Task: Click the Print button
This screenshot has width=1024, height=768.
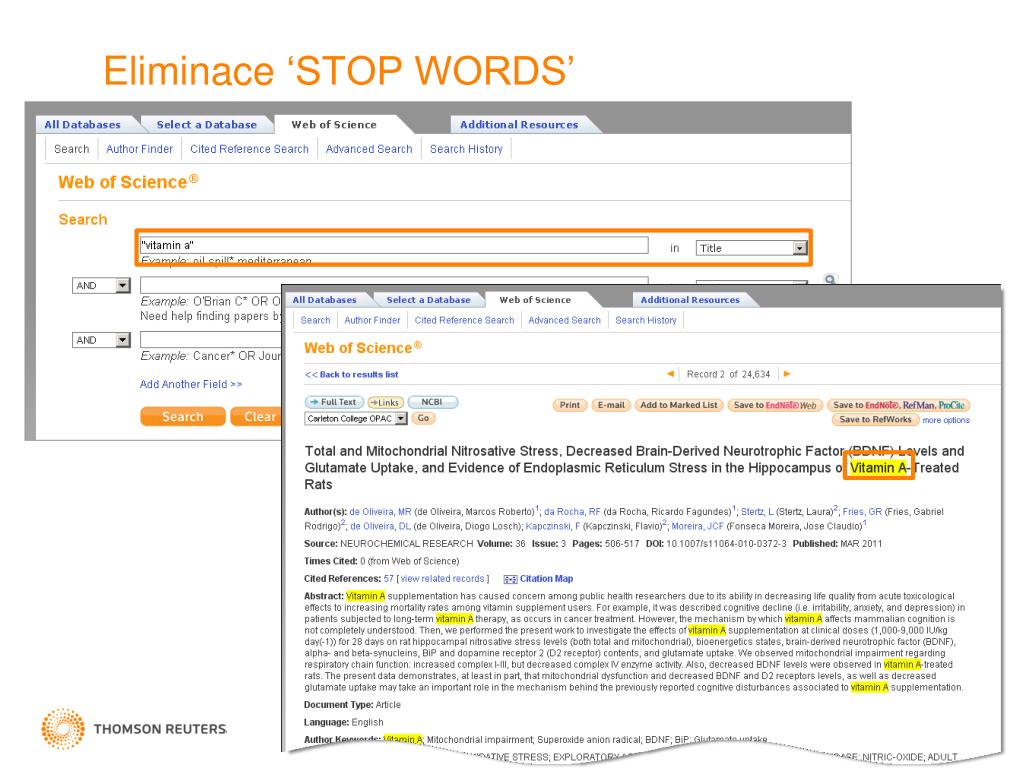Action: click(569, 405)
